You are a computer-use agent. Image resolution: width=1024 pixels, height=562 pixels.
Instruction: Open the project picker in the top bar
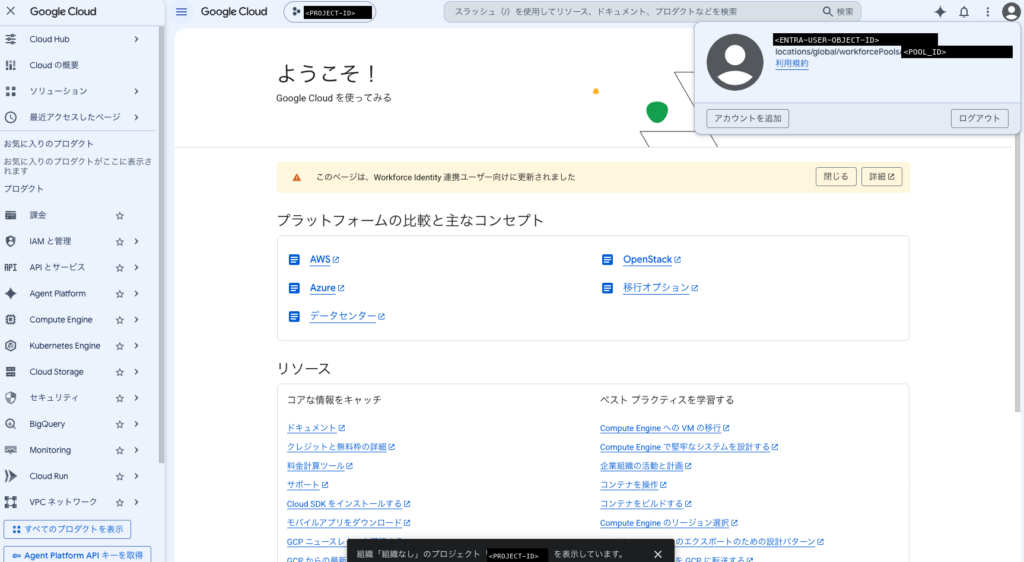click(x=330, y=12)
